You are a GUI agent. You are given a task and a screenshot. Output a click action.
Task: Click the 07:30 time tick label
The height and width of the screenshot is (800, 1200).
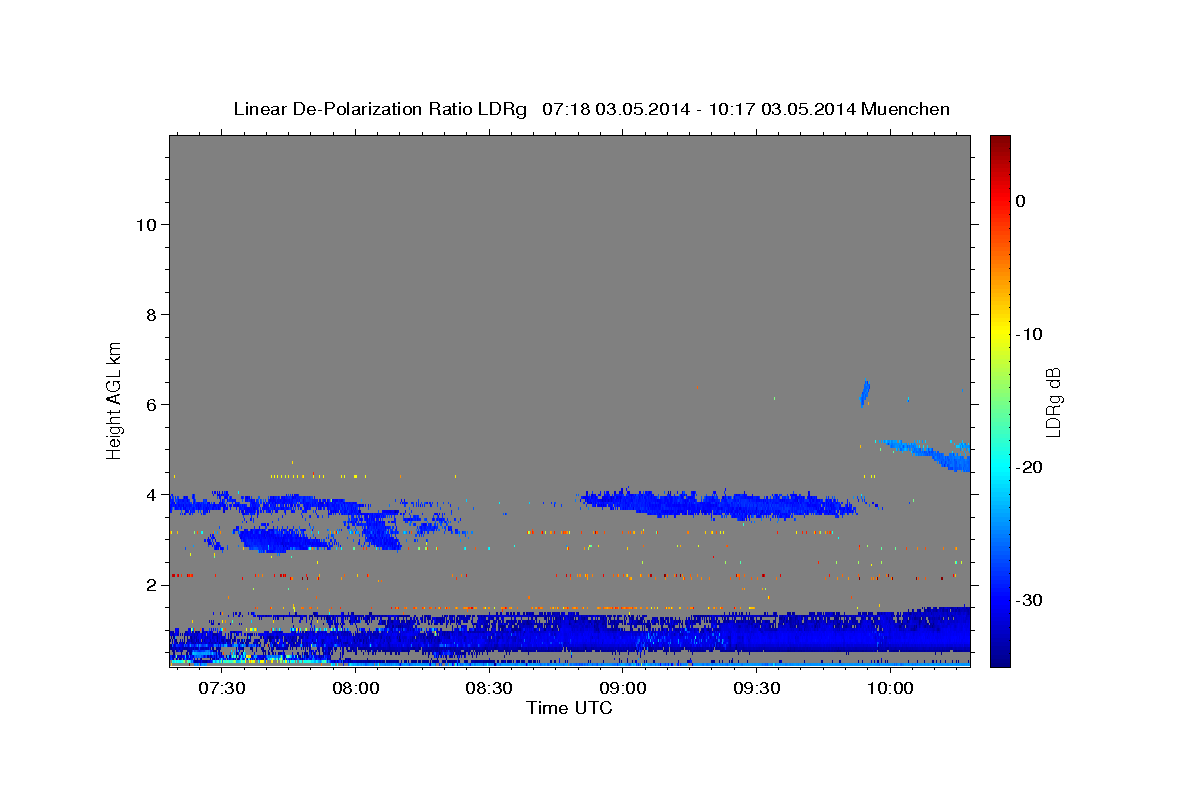(x=222, y=688)
